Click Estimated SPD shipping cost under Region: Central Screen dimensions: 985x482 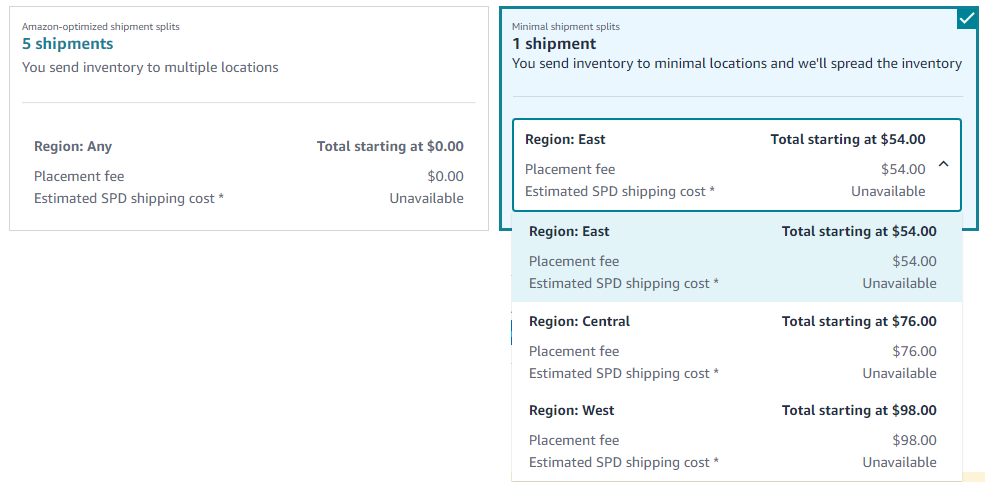[623, 374]
